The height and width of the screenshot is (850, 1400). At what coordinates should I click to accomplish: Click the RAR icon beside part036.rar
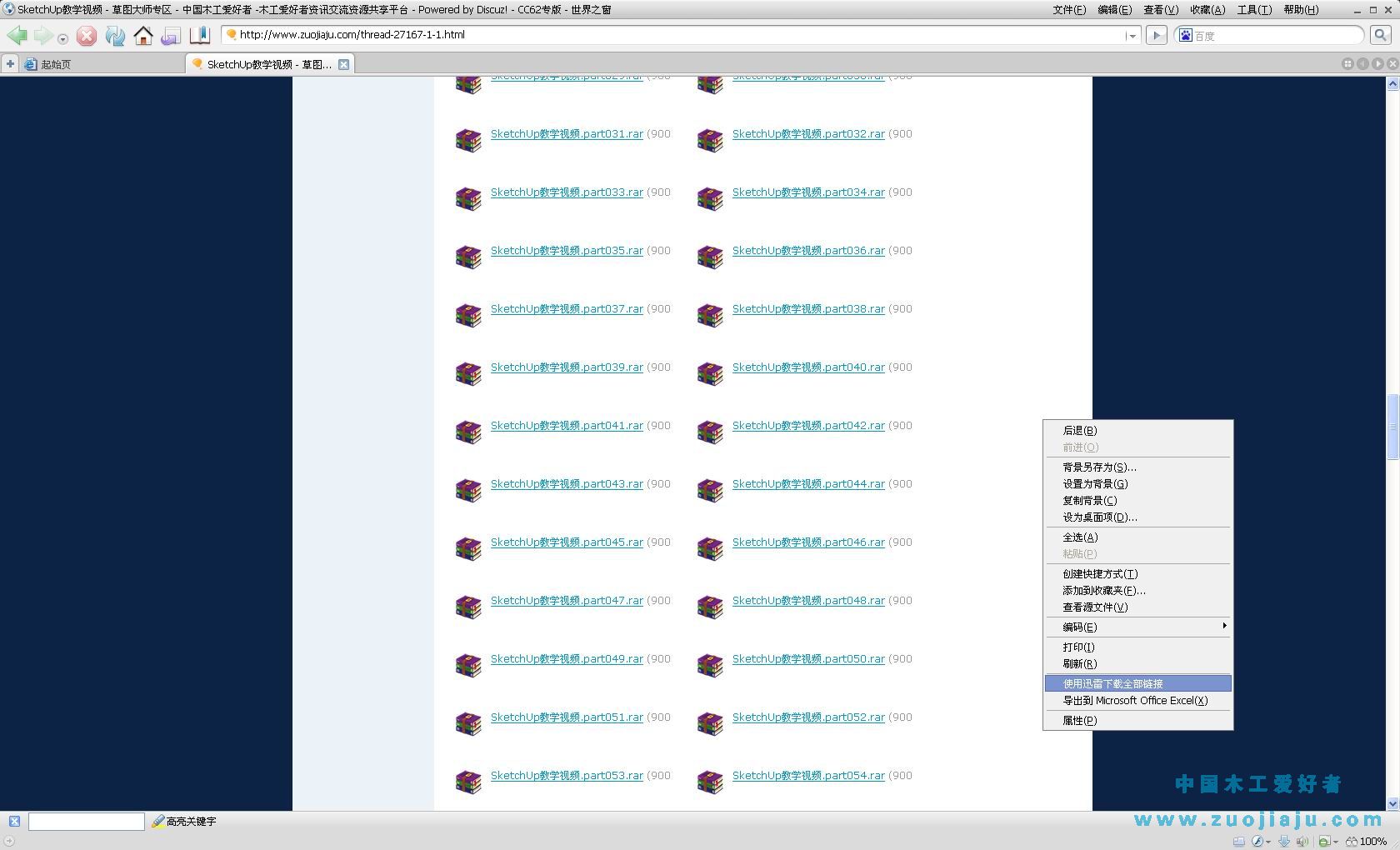coord(710,257)
